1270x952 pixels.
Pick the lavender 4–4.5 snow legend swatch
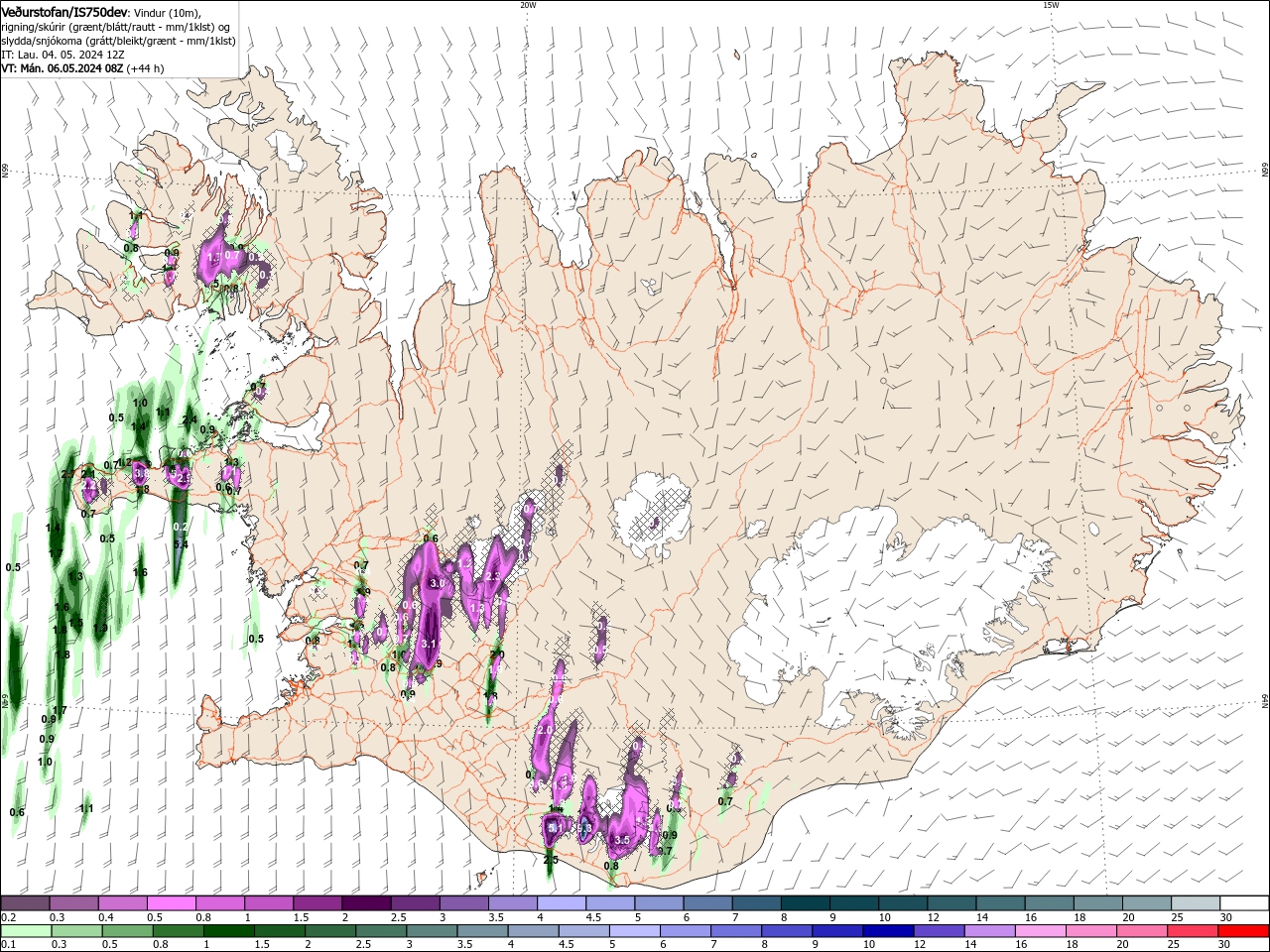tap(561, 903)
